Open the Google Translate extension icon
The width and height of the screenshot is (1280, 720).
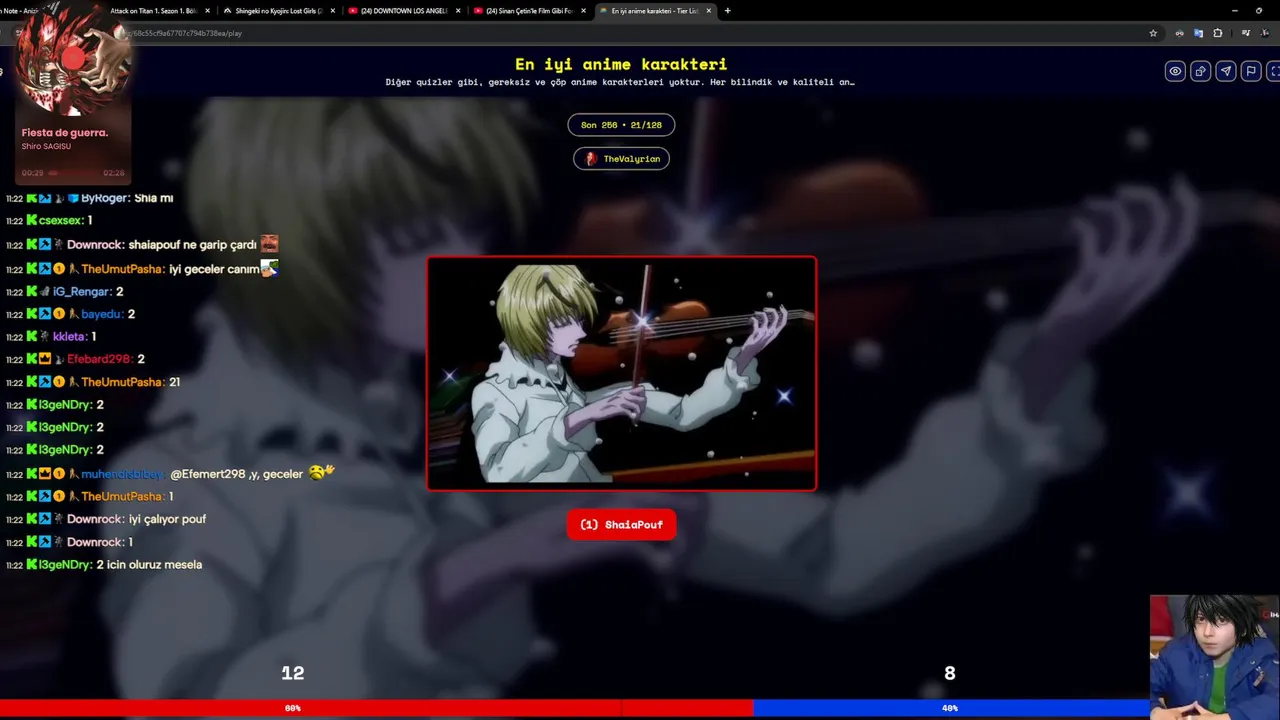coord(1198,33)
